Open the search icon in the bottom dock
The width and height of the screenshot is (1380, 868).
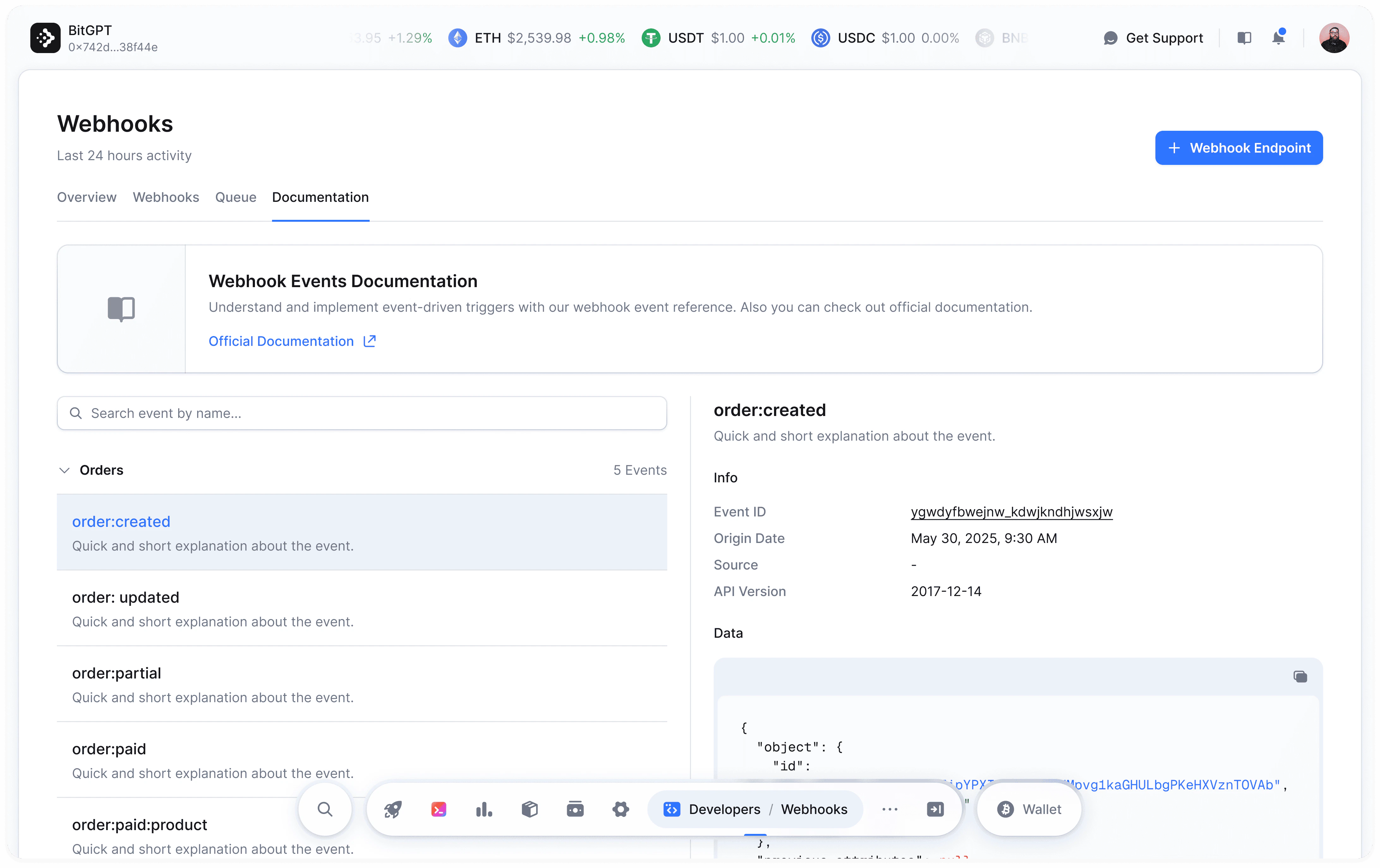coord(324,809)
